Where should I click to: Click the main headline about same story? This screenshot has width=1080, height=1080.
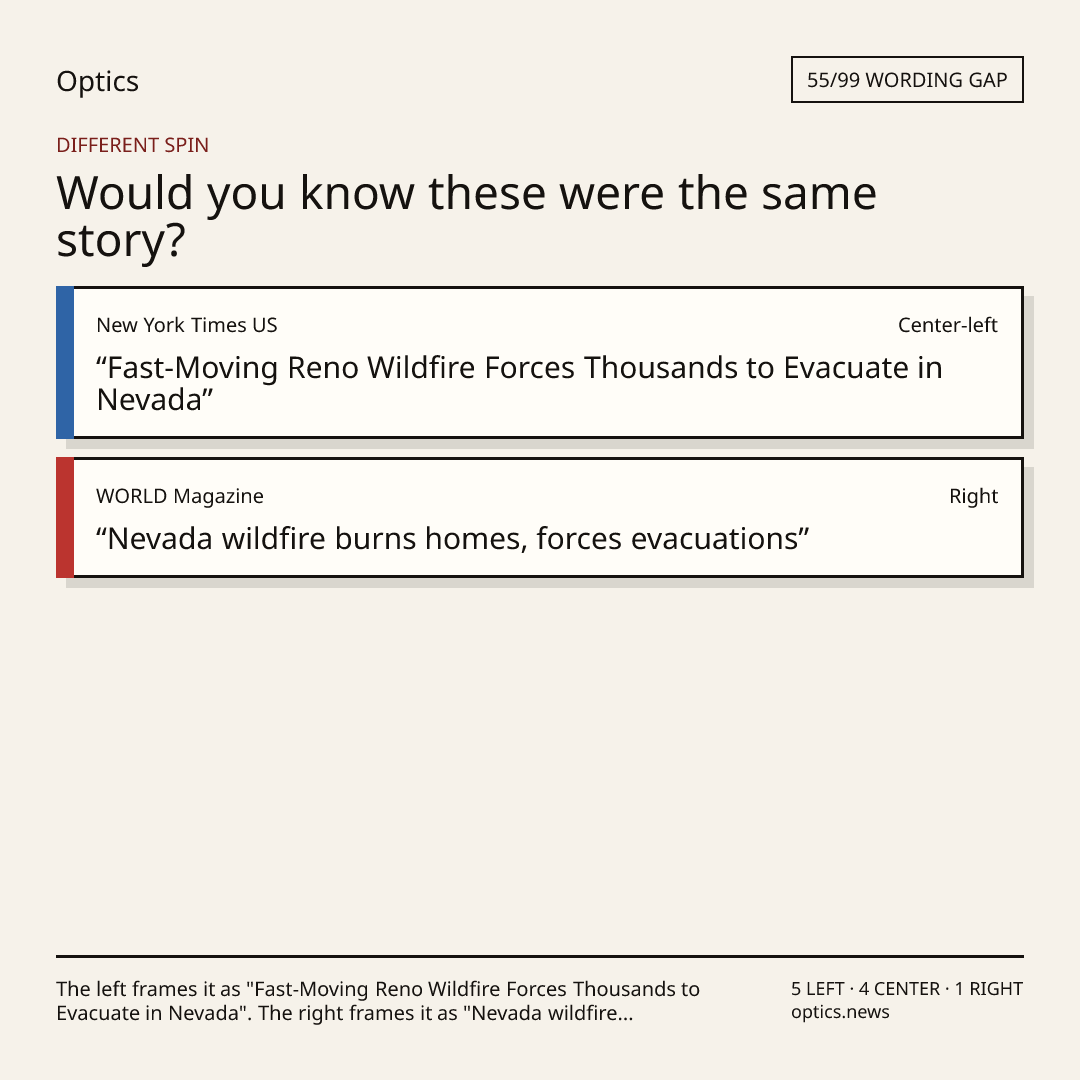pyautogui.click(x=466, y=216)
